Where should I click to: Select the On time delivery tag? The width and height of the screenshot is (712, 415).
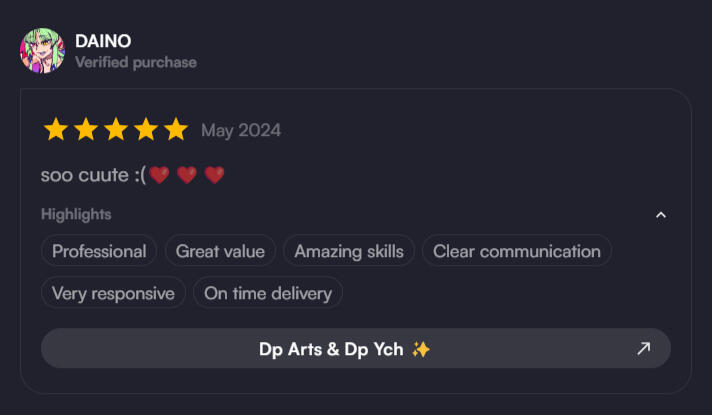[x=268, y=293]
